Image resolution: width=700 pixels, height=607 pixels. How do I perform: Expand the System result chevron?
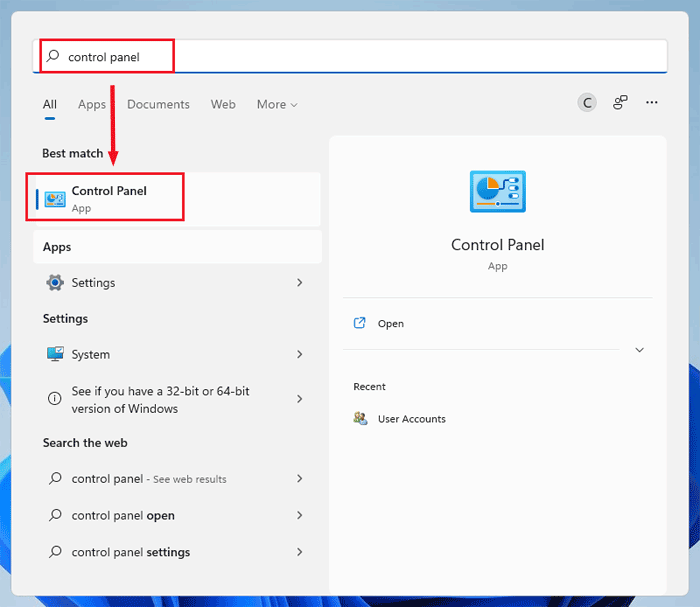tap(300, 354)
